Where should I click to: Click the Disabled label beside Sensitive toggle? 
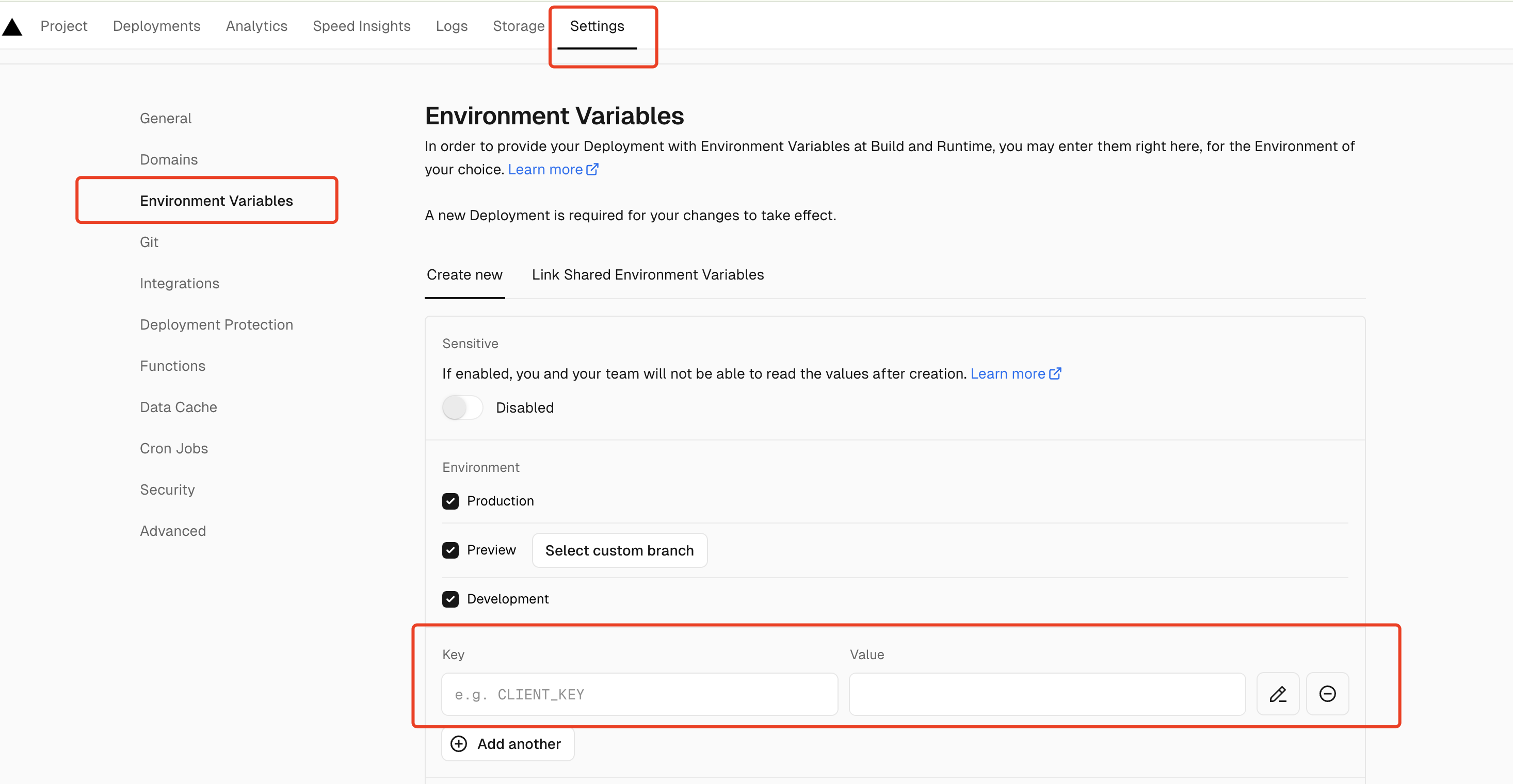[524, 407]
